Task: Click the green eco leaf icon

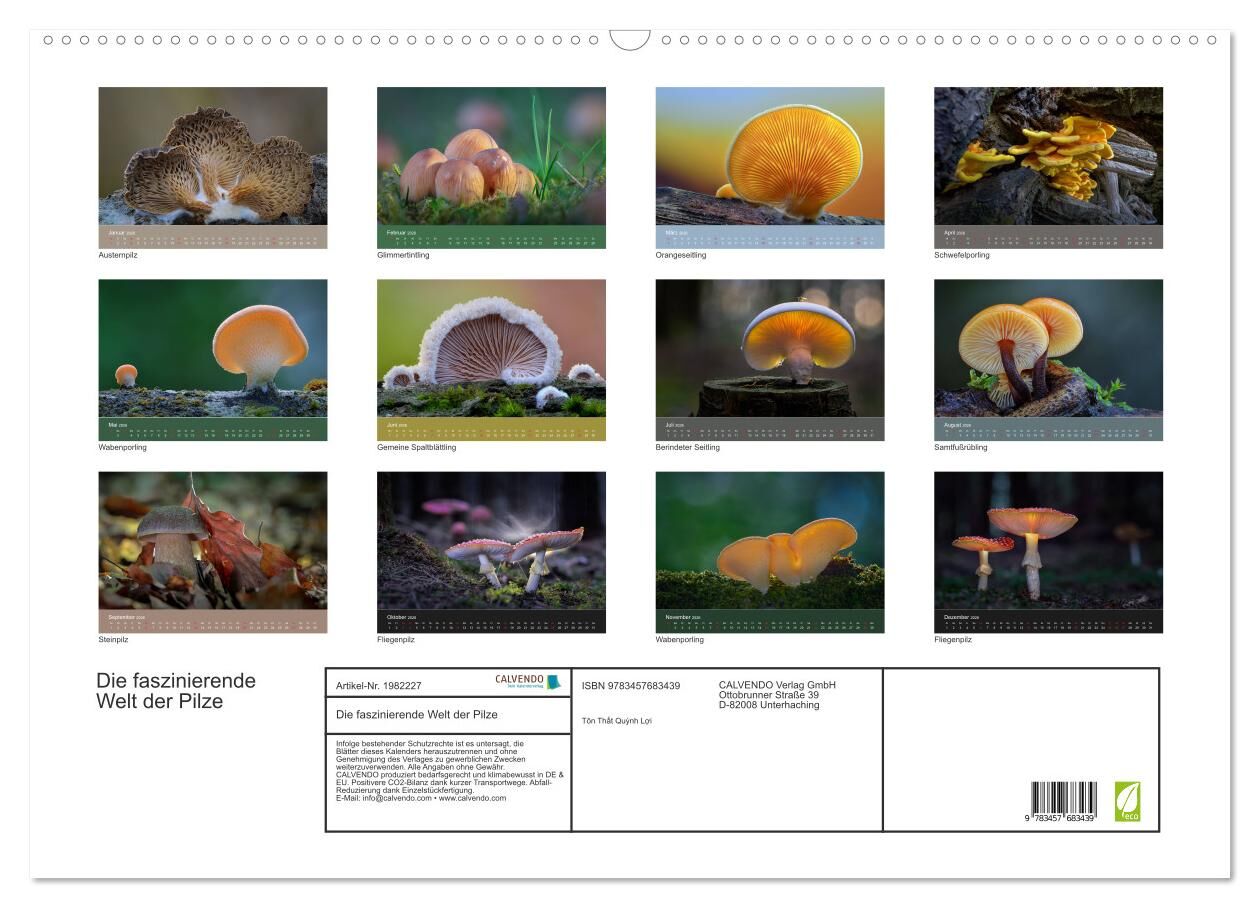Action: tap(1127, 801)
